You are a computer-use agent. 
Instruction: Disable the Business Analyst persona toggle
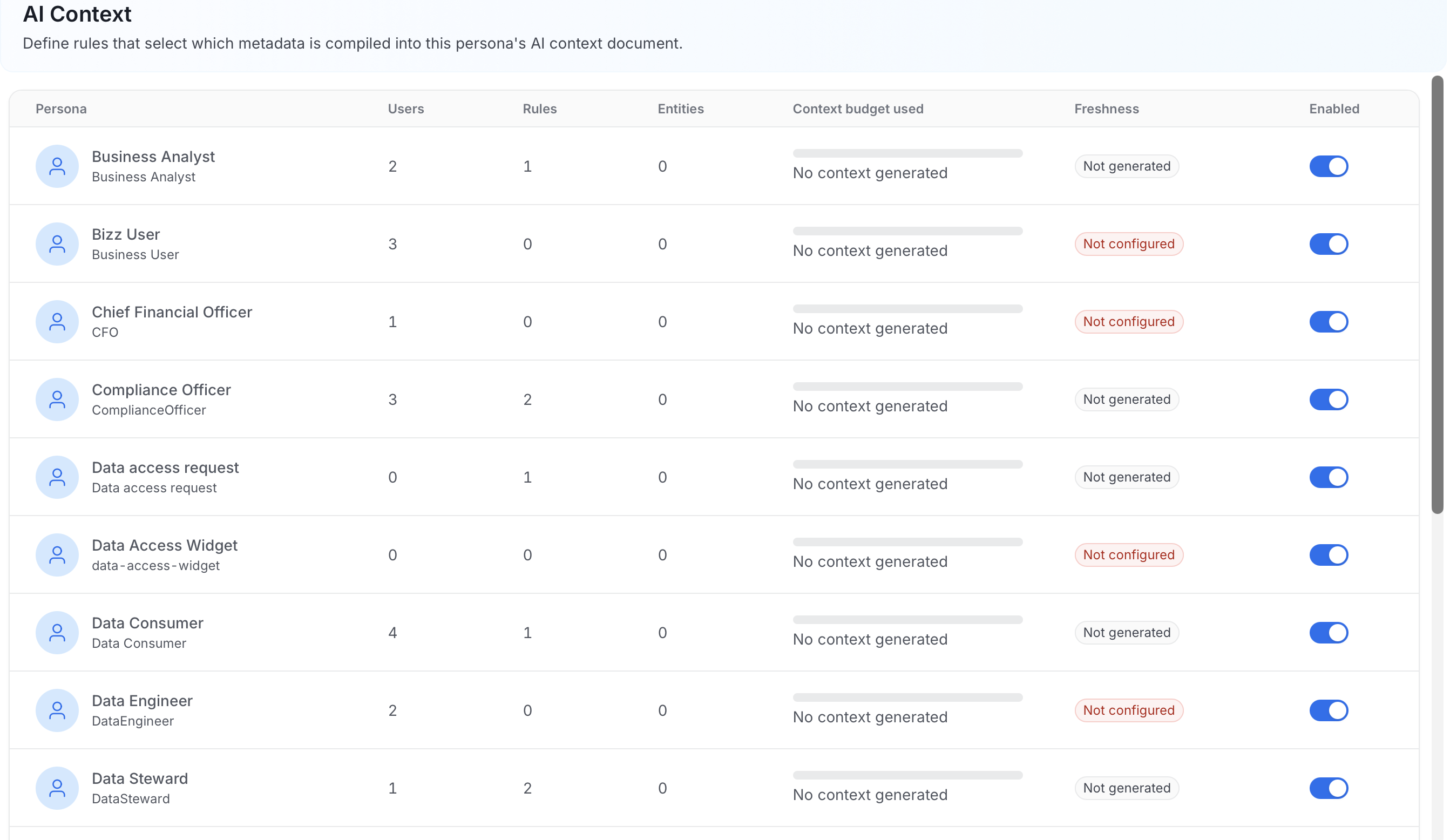point(1329,166)
